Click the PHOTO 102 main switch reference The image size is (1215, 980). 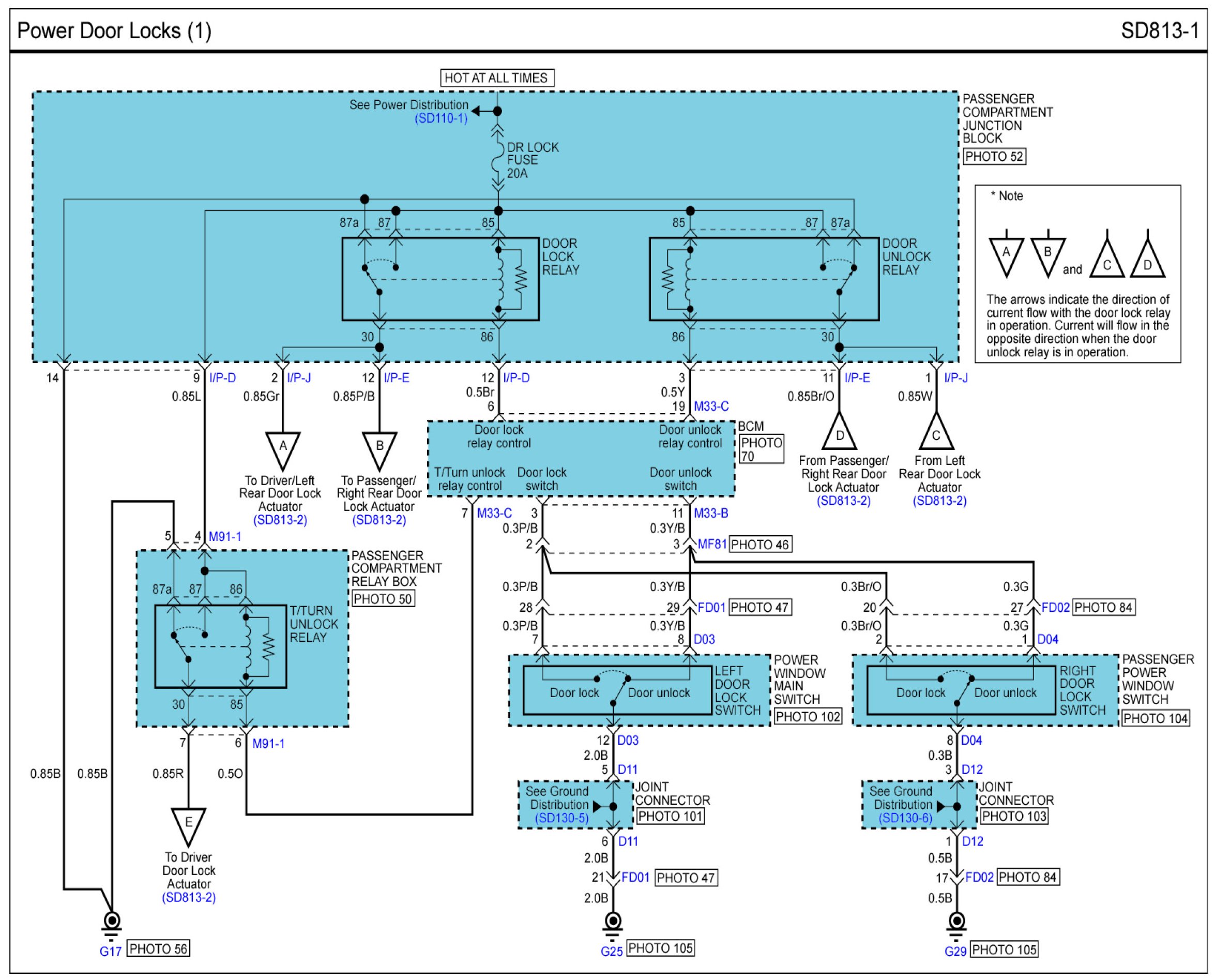pyautogui.click(x=808, y=717)
